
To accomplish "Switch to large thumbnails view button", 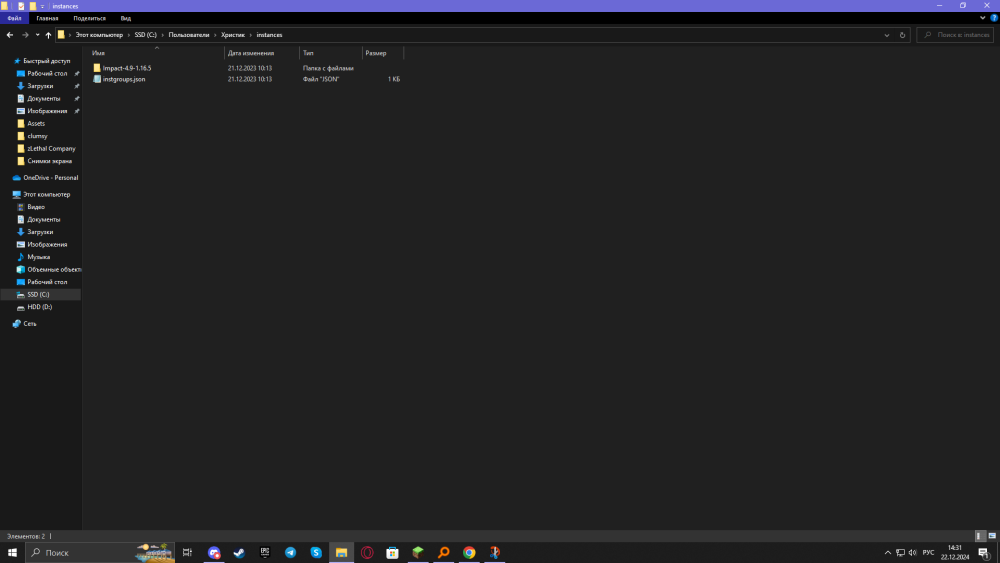I will point(992,536).
